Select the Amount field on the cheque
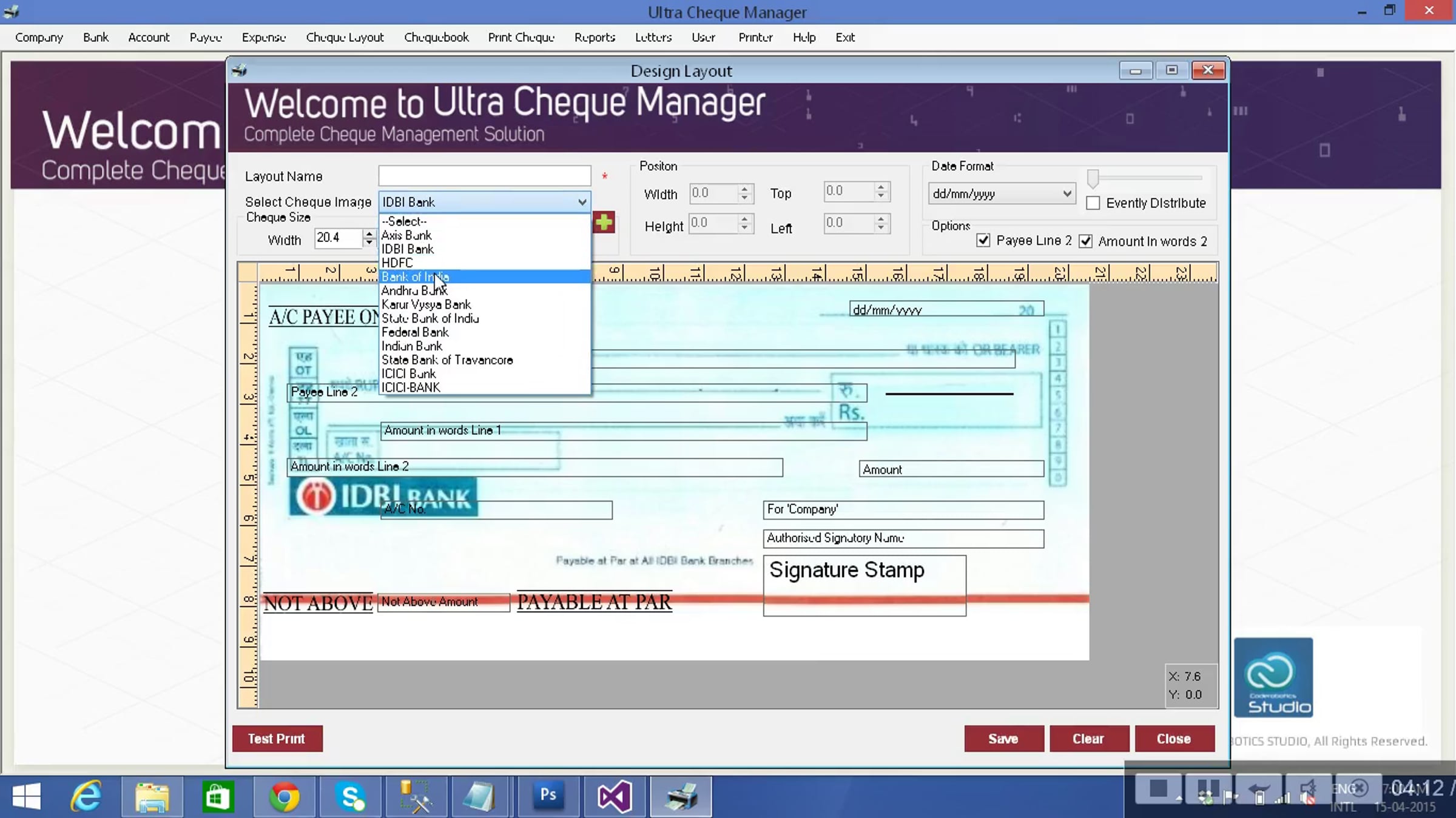This screenshot has height=818, width=1456. click(951, 469)
